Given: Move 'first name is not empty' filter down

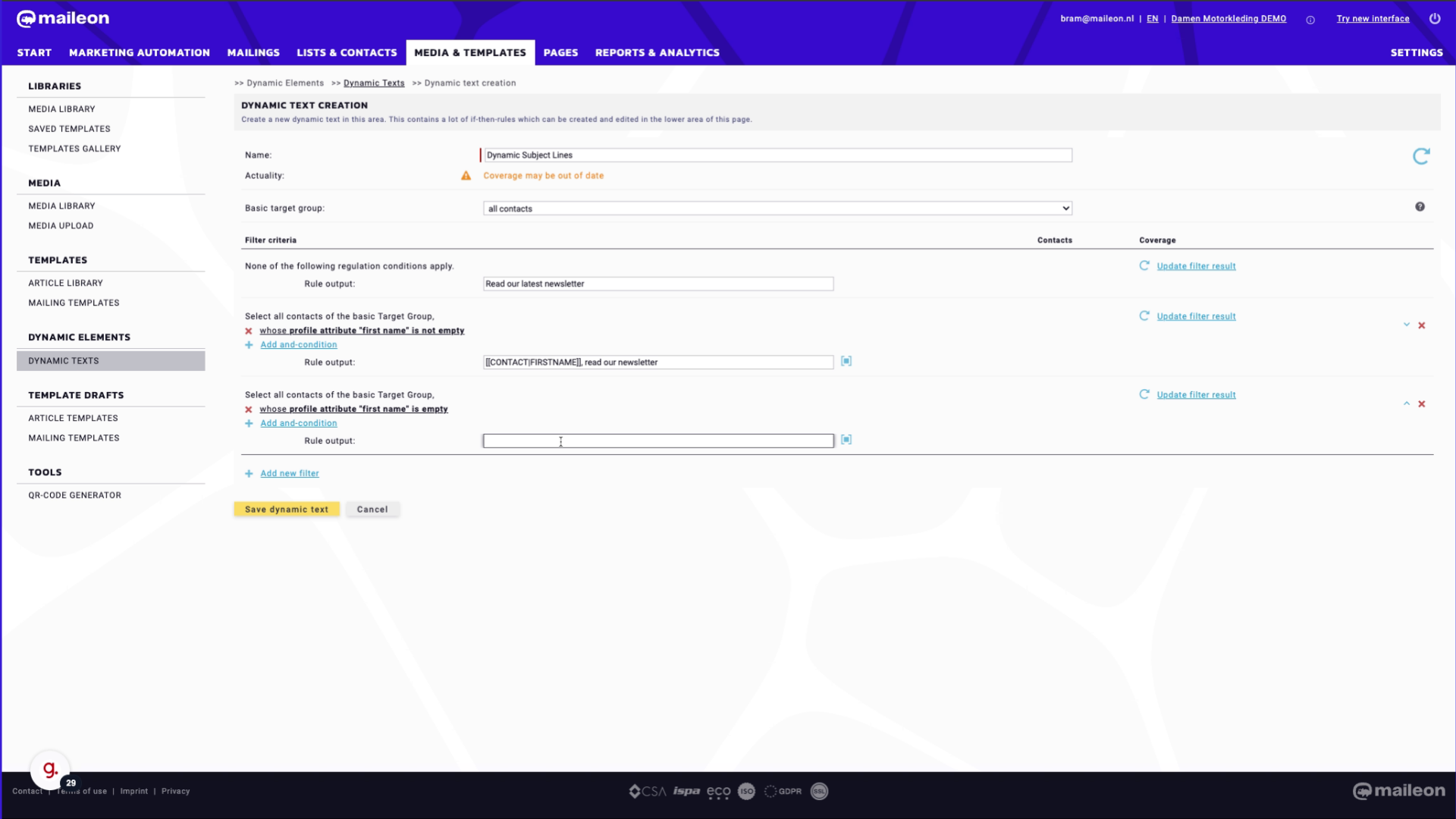Looking at the screenshot, I should (x=1407, y=325).
